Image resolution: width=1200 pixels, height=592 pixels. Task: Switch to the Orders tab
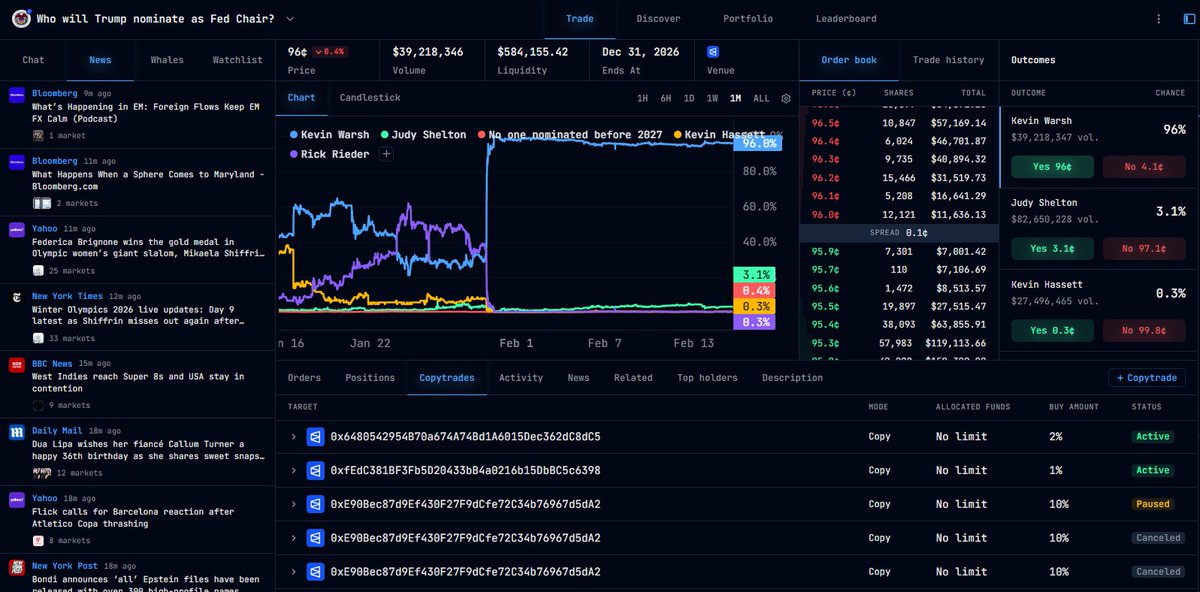tap(304, 378)
